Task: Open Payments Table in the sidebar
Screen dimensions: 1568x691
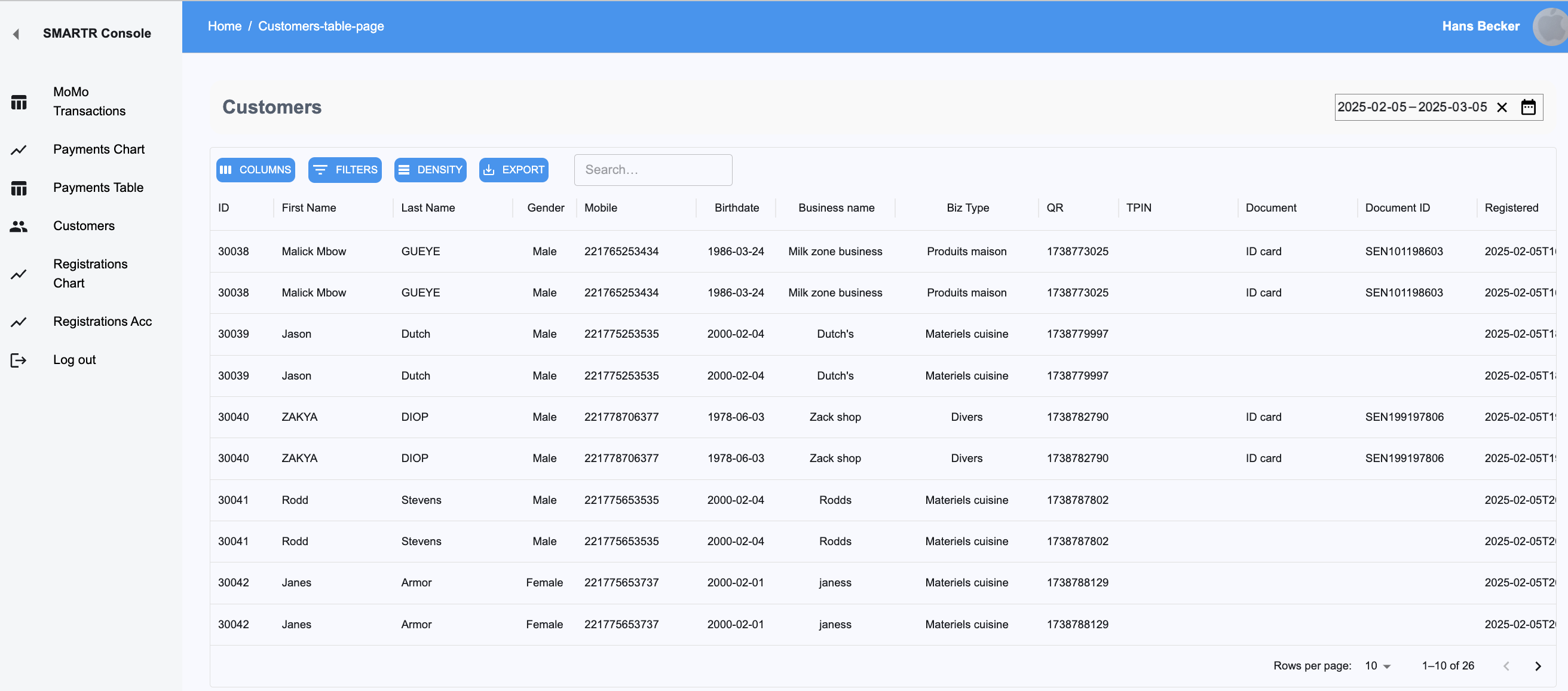Action: coord(98,188)
